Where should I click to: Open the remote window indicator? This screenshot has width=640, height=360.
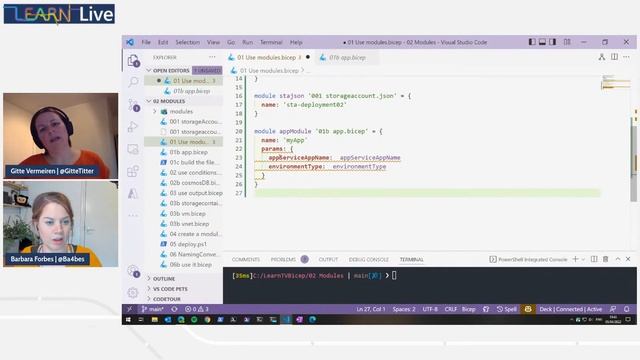tap(129, 309)
